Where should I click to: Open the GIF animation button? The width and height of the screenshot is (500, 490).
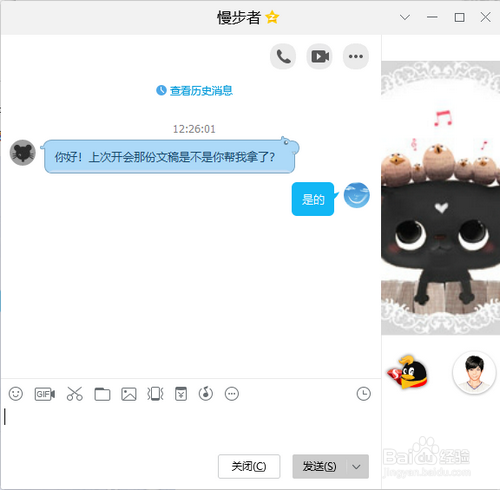[45, 394]
